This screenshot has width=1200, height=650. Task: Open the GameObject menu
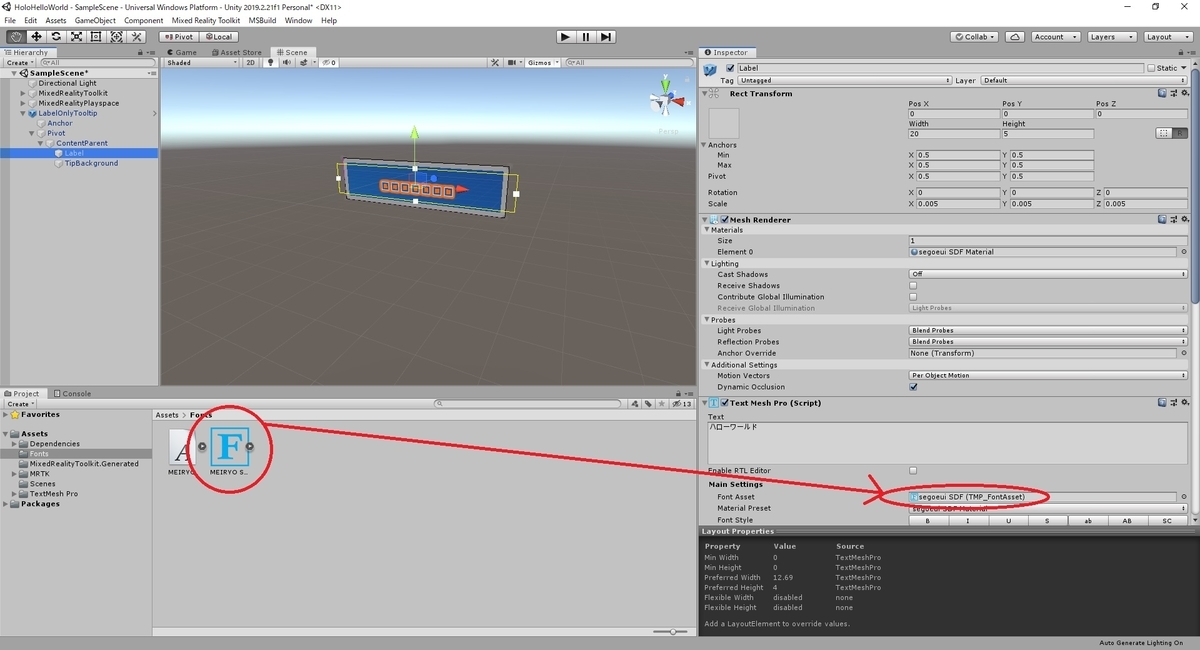click(95, 20)
